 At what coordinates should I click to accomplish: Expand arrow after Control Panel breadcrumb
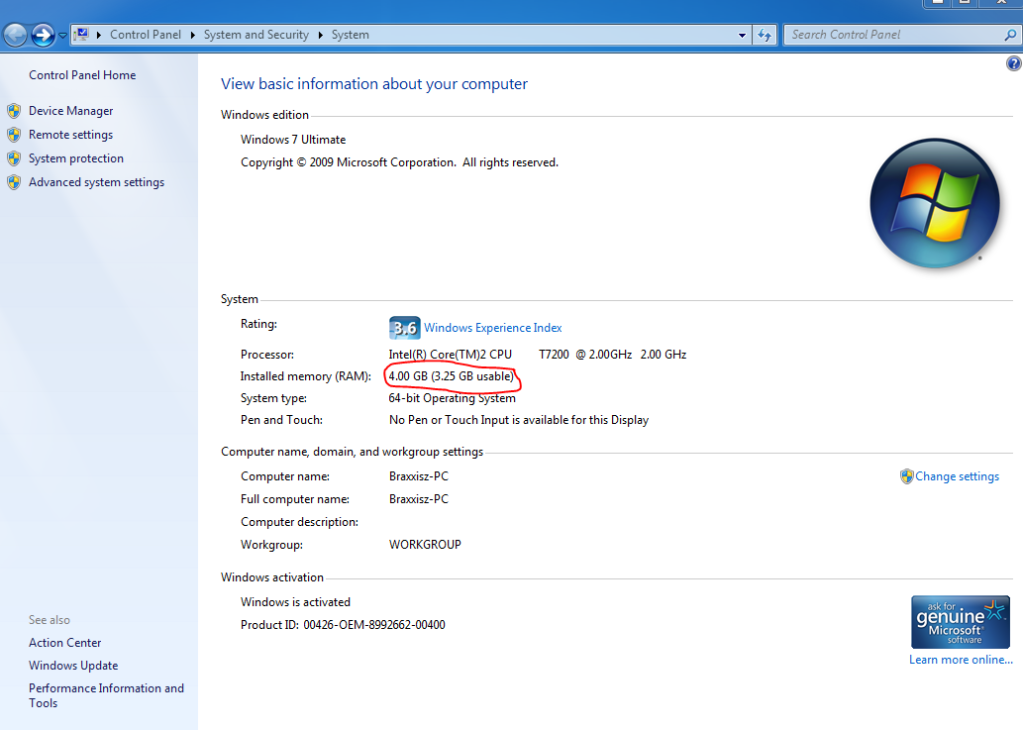click(192, 35)
